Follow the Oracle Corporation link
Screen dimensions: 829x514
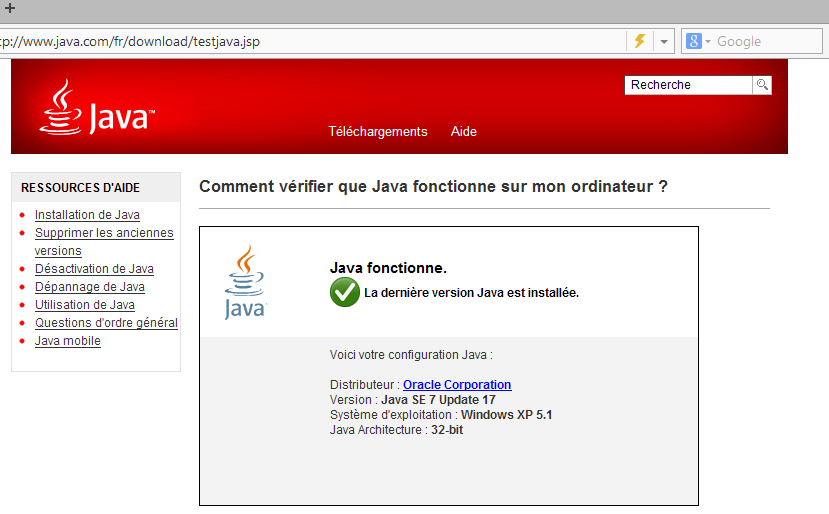(457, 384)
